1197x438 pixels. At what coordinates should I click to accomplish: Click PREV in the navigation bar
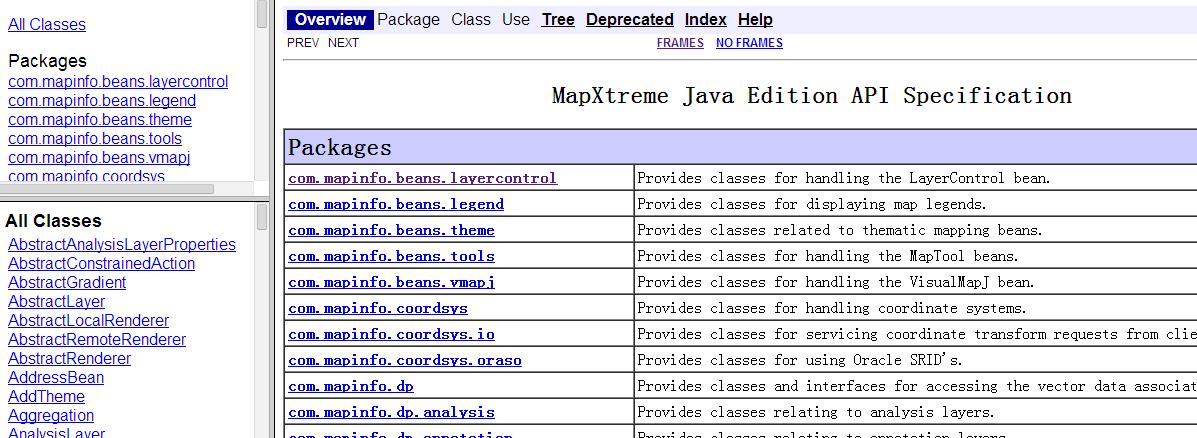coord(303,43)
